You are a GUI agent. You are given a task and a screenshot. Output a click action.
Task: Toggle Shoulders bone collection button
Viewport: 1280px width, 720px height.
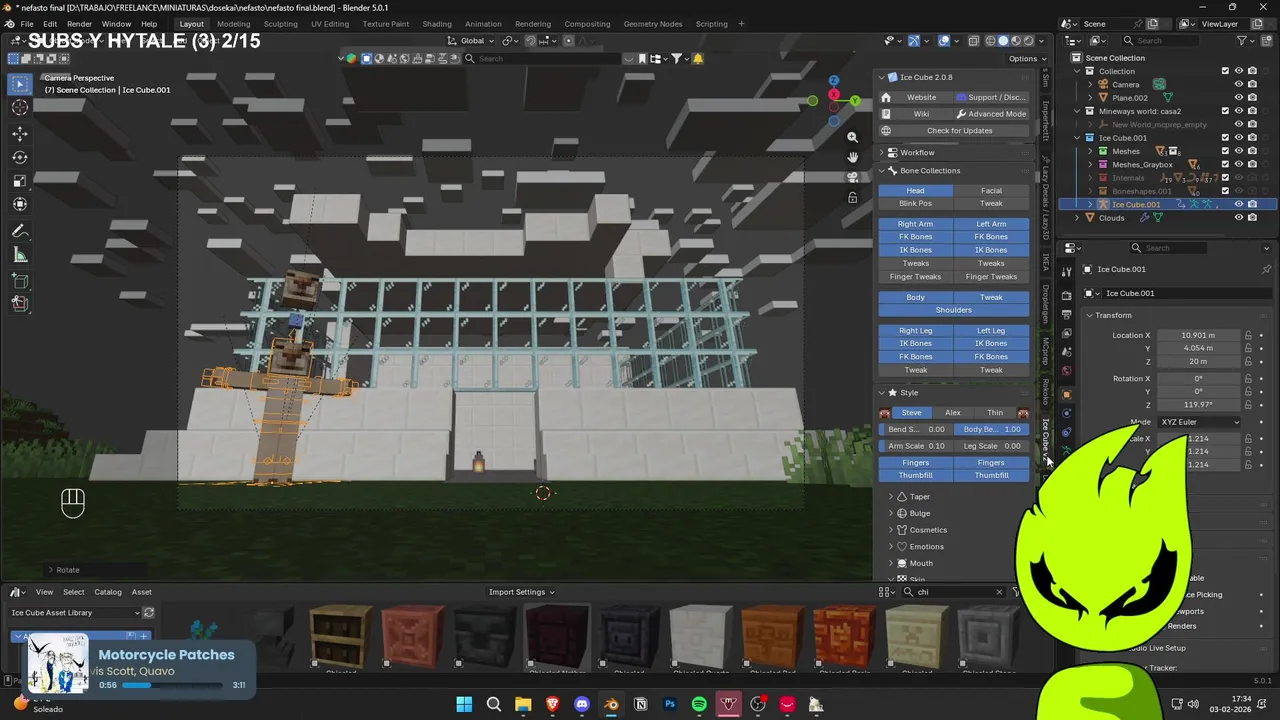click(x=953, y=310)
